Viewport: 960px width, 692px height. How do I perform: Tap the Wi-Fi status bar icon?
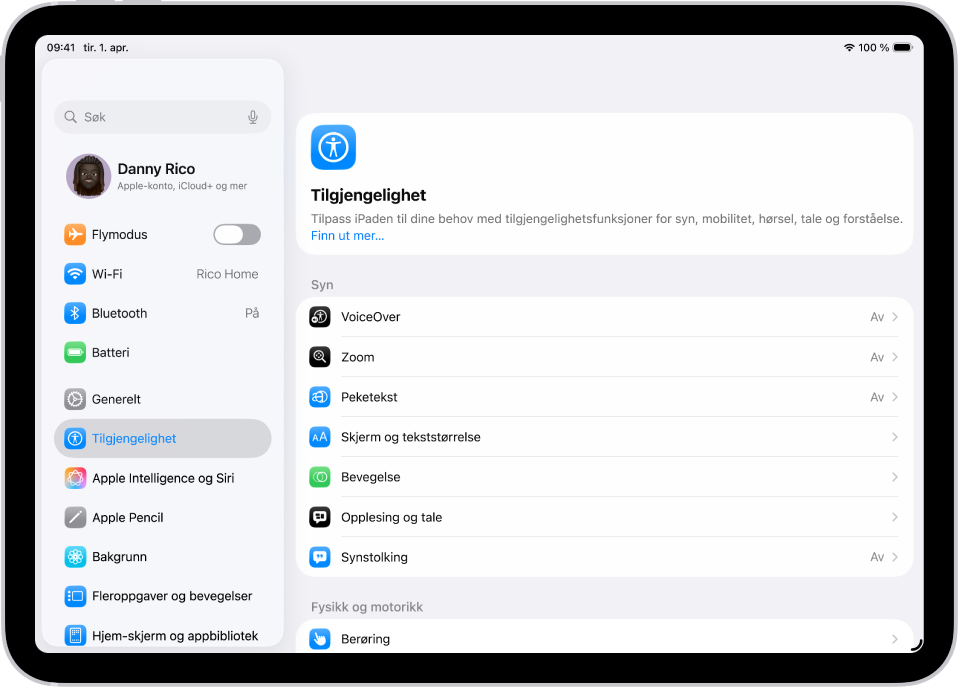(x=849, y=48)
